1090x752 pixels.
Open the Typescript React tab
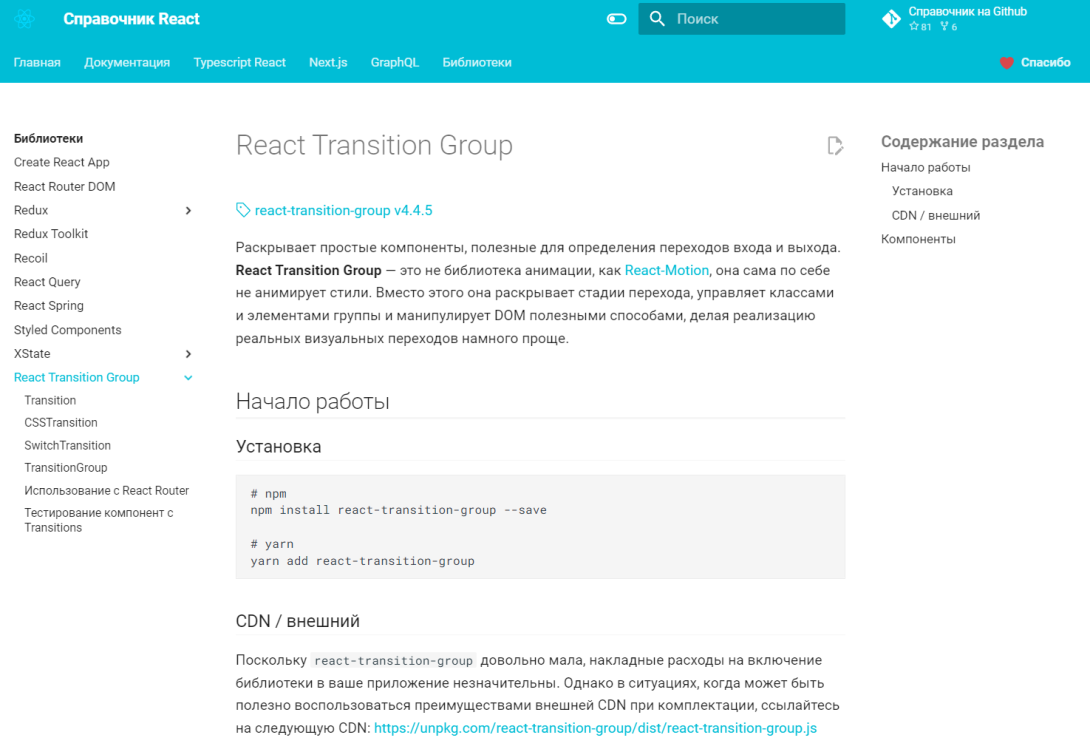[x=239, y=63]
